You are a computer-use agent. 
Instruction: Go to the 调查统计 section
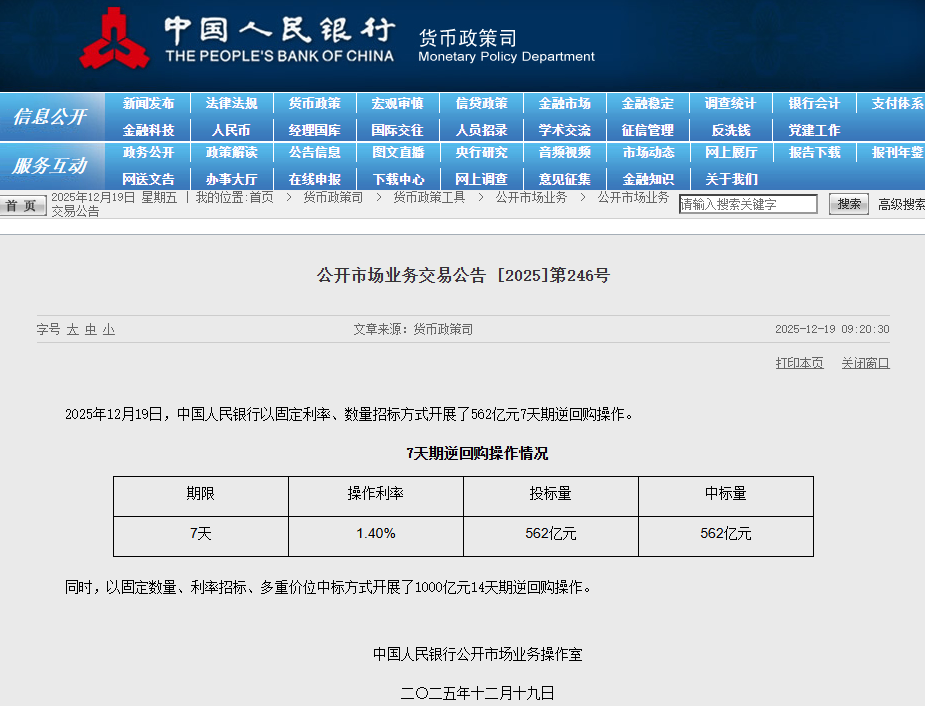730,103
